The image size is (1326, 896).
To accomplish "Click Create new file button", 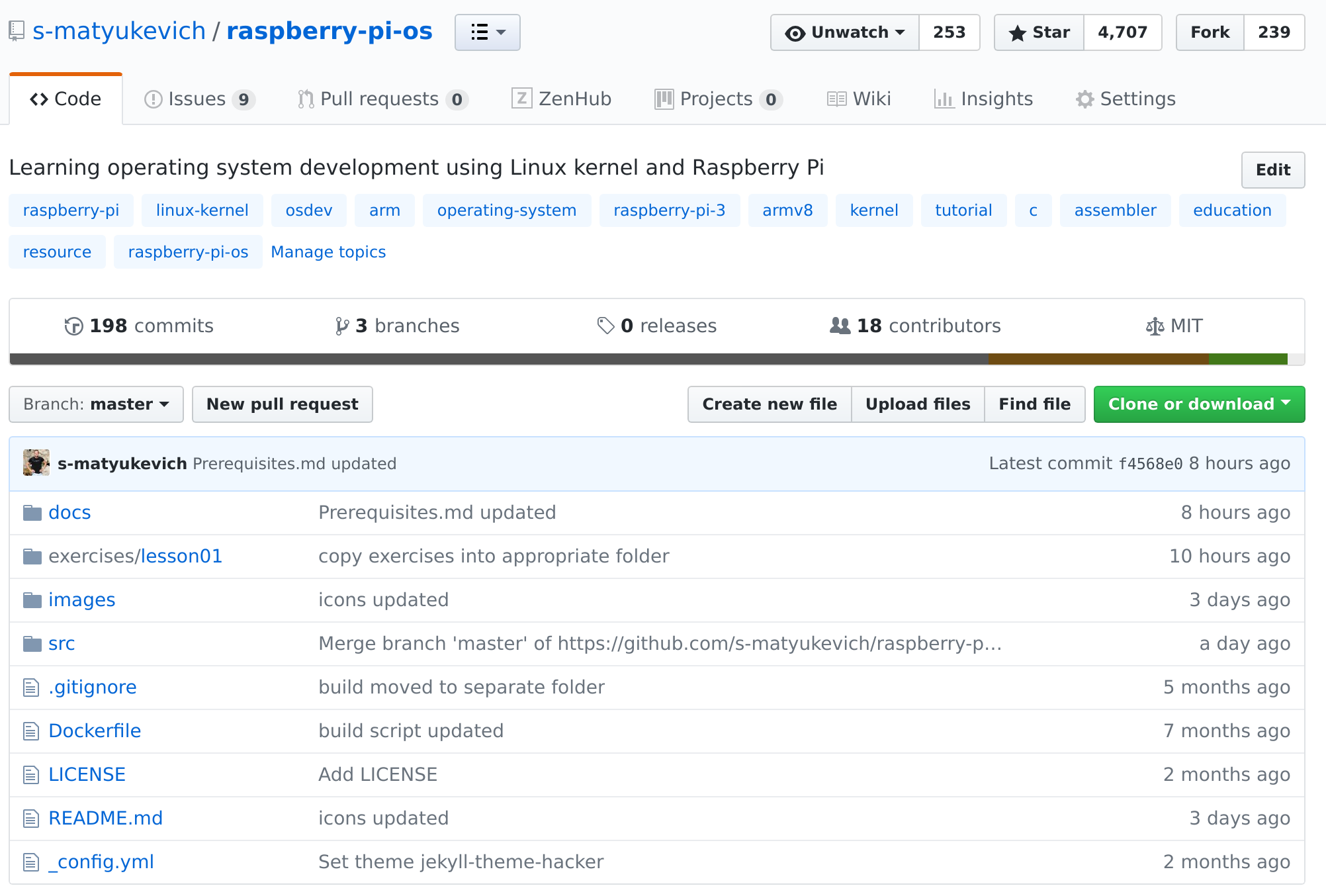I will coord(770,404).
